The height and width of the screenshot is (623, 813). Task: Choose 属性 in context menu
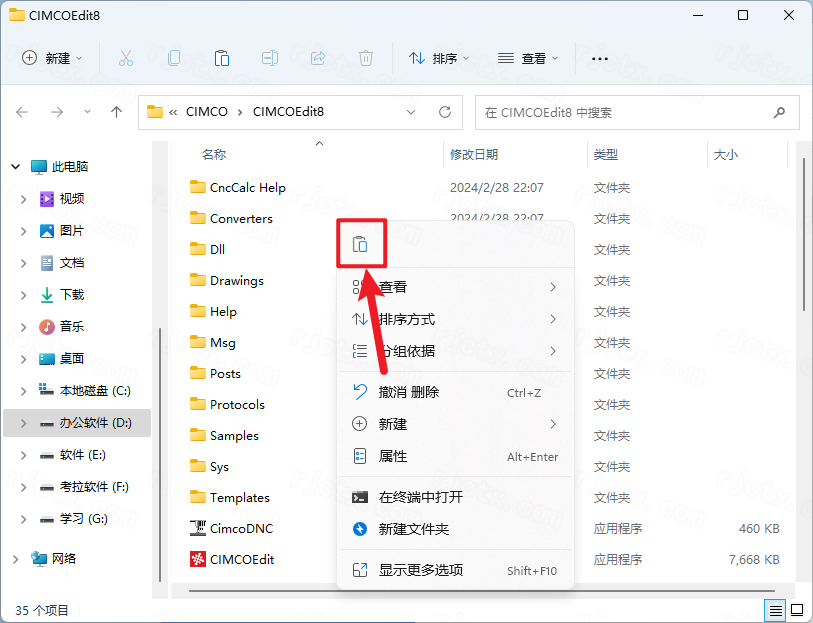point(456,456)
